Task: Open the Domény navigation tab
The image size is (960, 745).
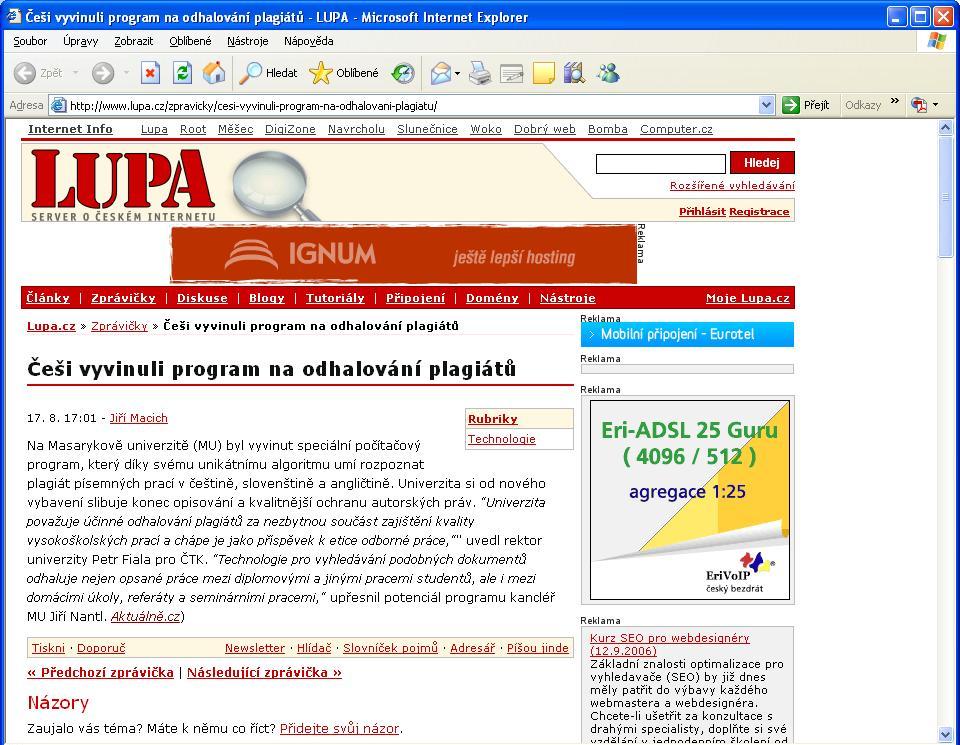Action: point(492,298)
